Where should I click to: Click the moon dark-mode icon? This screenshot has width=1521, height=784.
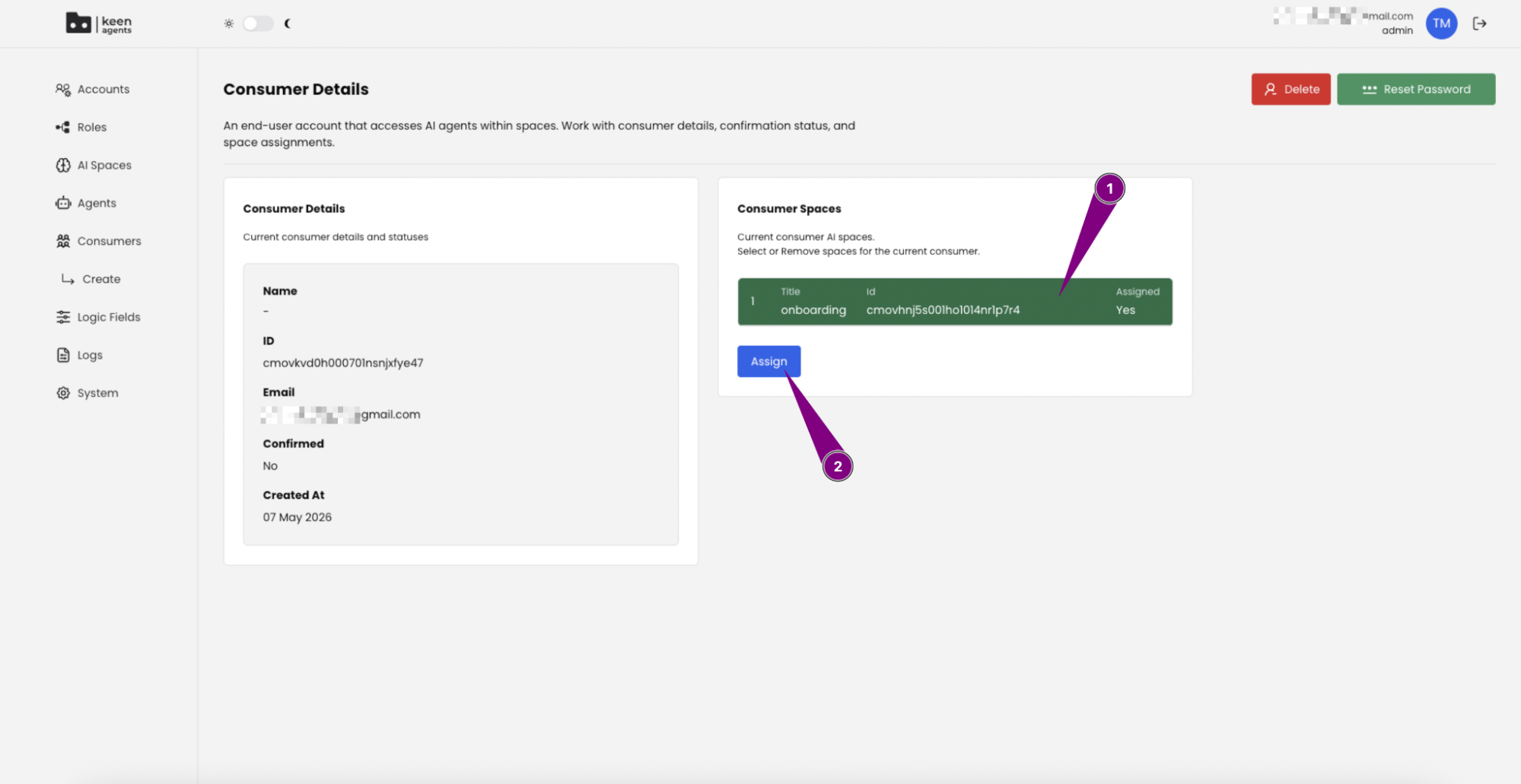click(x=288, y=24)
